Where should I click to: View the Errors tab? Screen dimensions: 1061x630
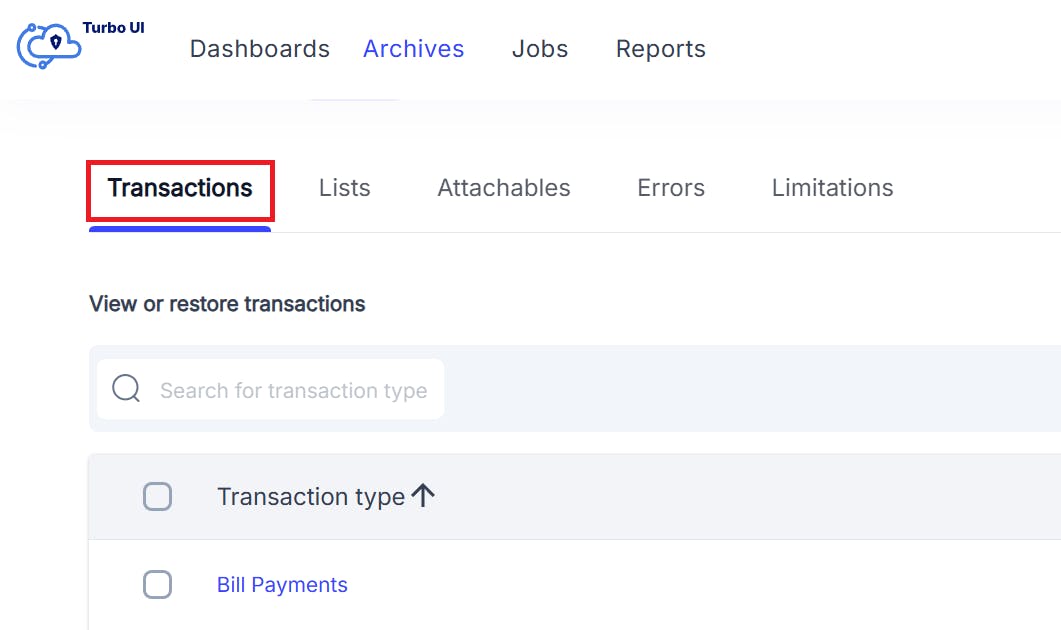(670, 188)
